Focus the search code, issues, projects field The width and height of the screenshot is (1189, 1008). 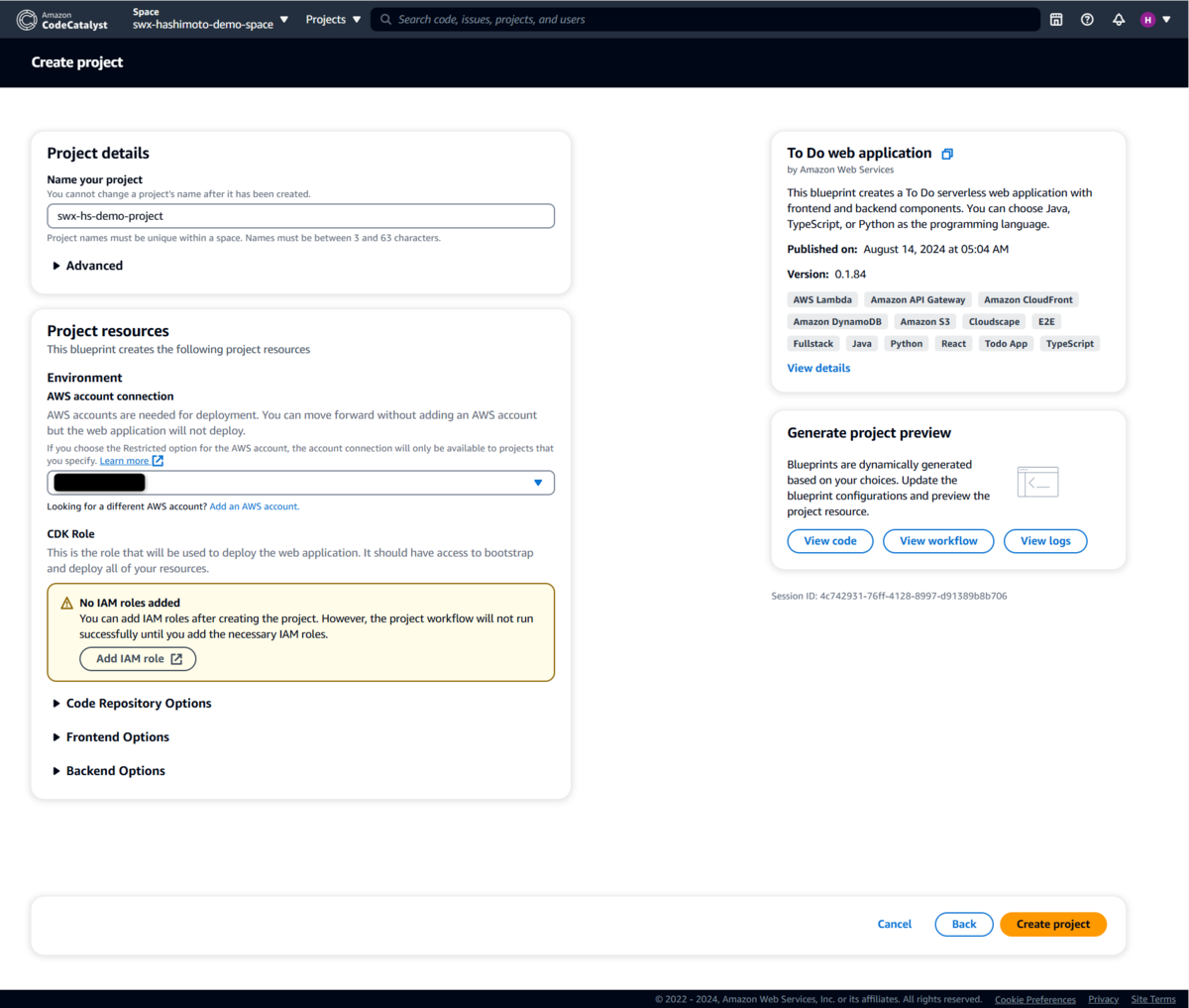click(x=705, y=19)
